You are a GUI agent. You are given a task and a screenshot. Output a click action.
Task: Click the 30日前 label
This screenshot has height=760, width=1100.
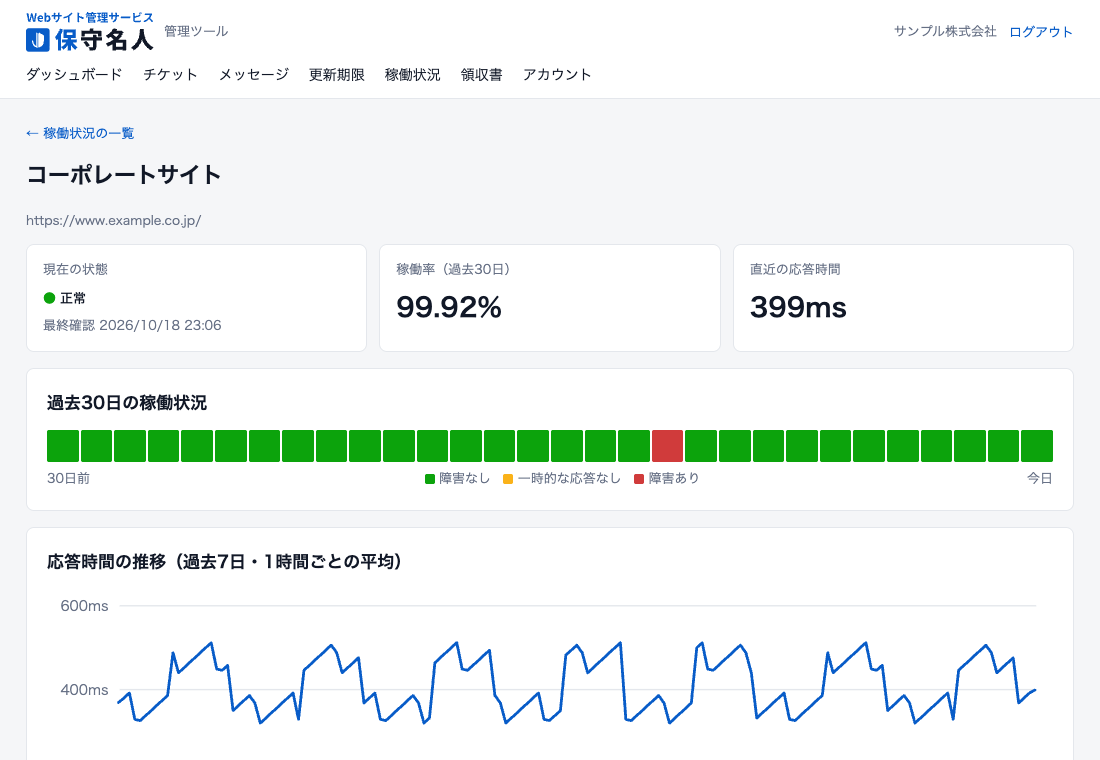point(68,479)
